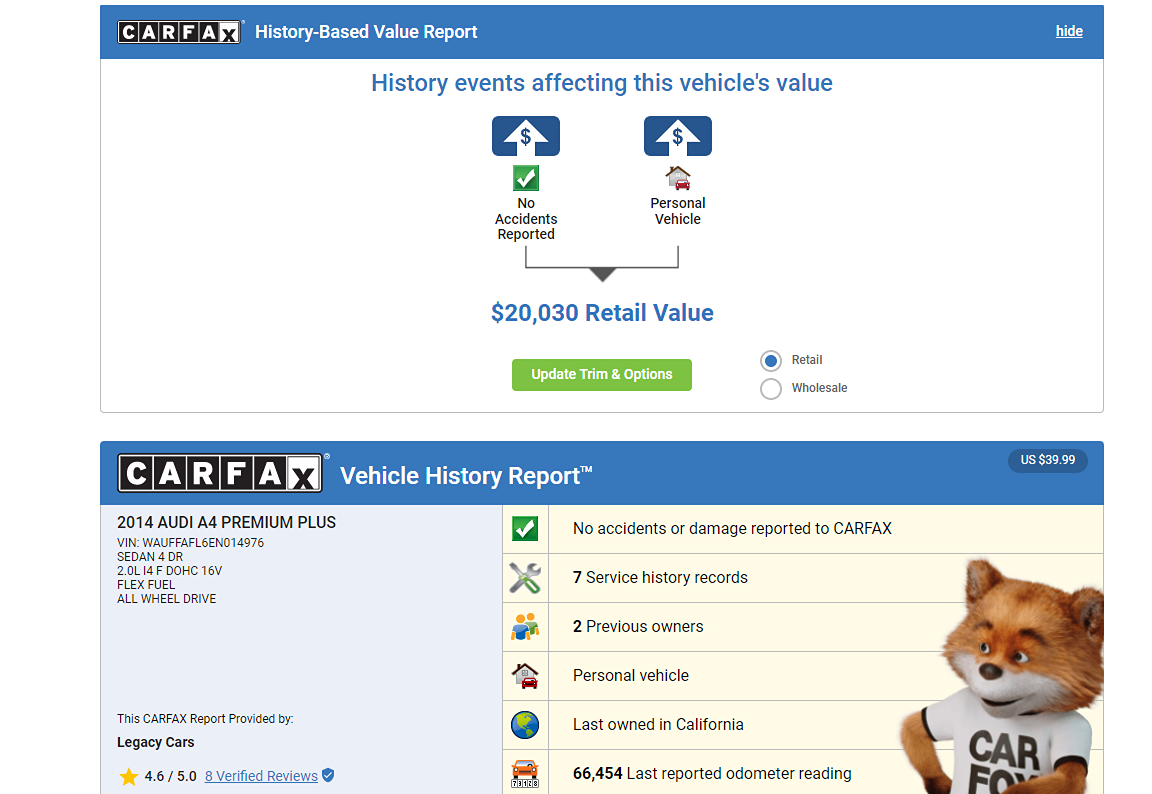The width and height of the screenshot is (1152, 794).
Task: Click the green check icon in No accidents row
Action: tap(525, 529)
